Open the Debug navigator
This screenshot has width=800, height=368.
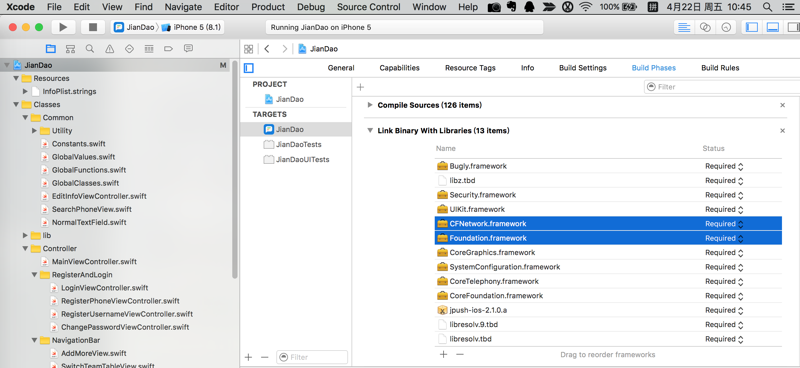pos(149,49)
